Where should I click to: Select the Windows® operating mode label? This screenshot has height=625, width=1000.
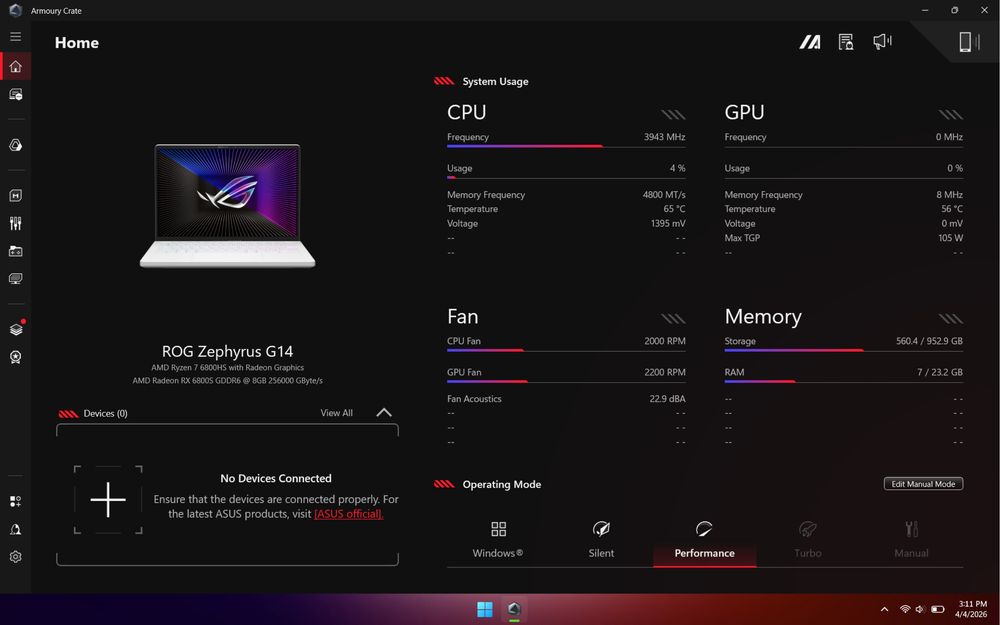[x=497, y=553]
